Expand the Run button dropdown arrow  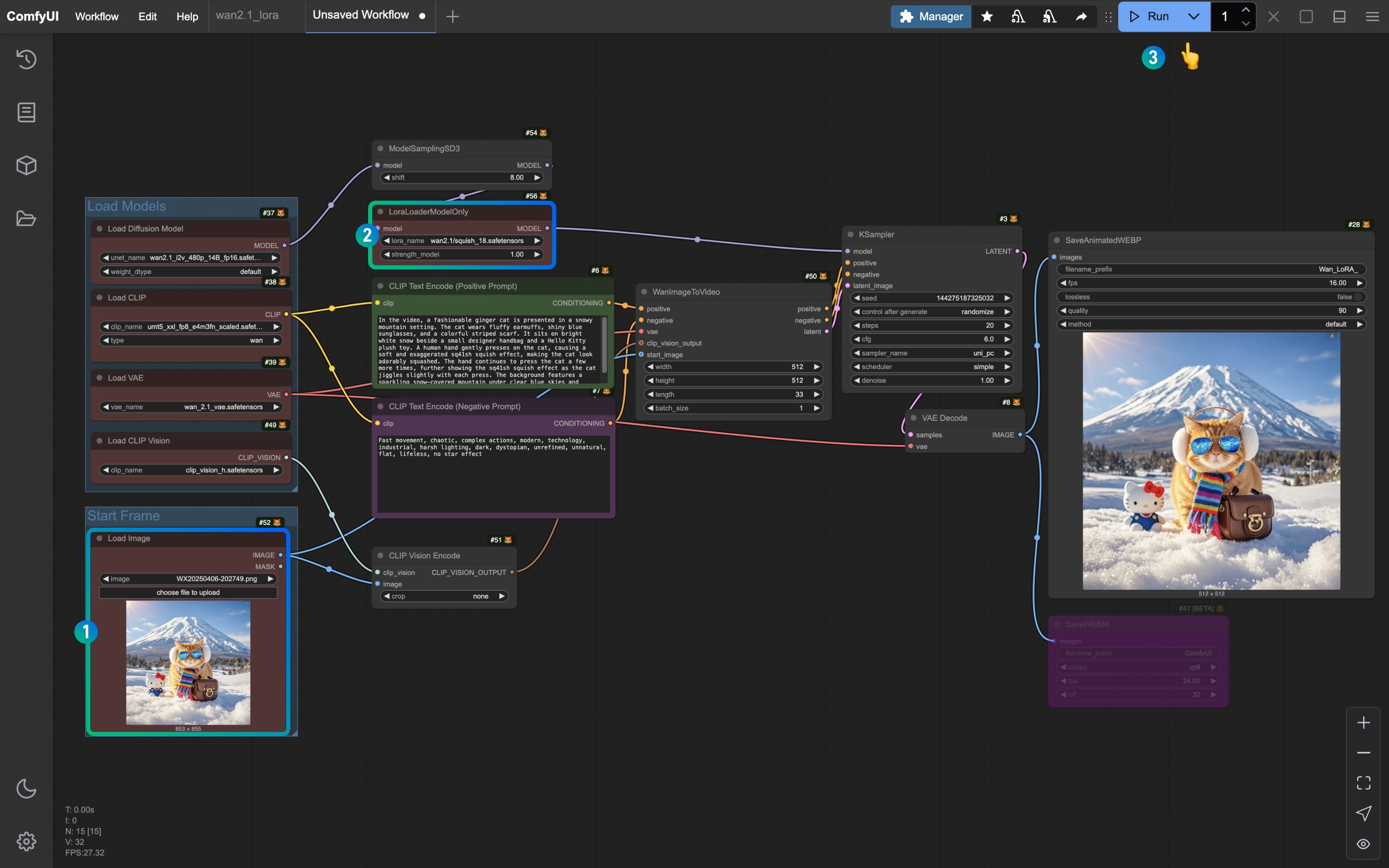[1193, 17]
